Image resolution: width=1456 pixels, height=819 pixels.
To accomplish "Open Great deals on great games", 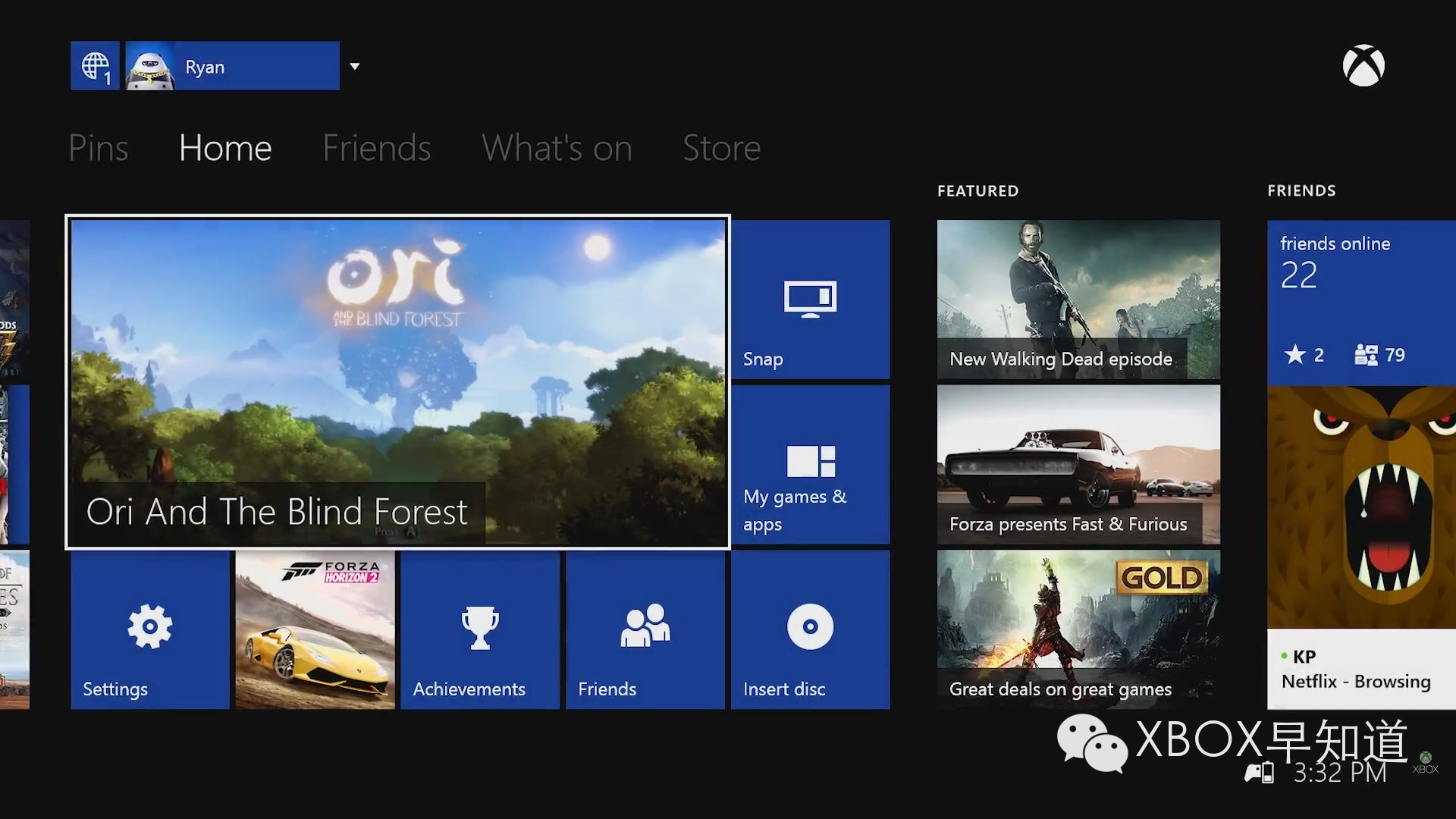I will (1078, 629).
